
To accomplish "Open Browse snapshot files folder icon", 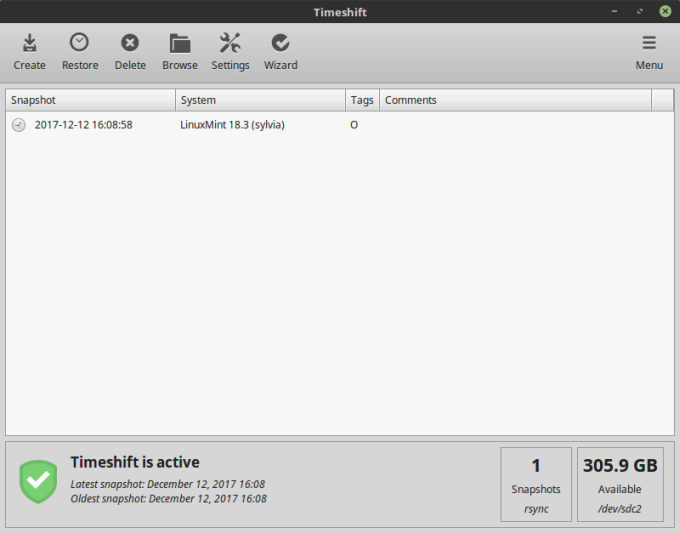I will pos(180,43).
